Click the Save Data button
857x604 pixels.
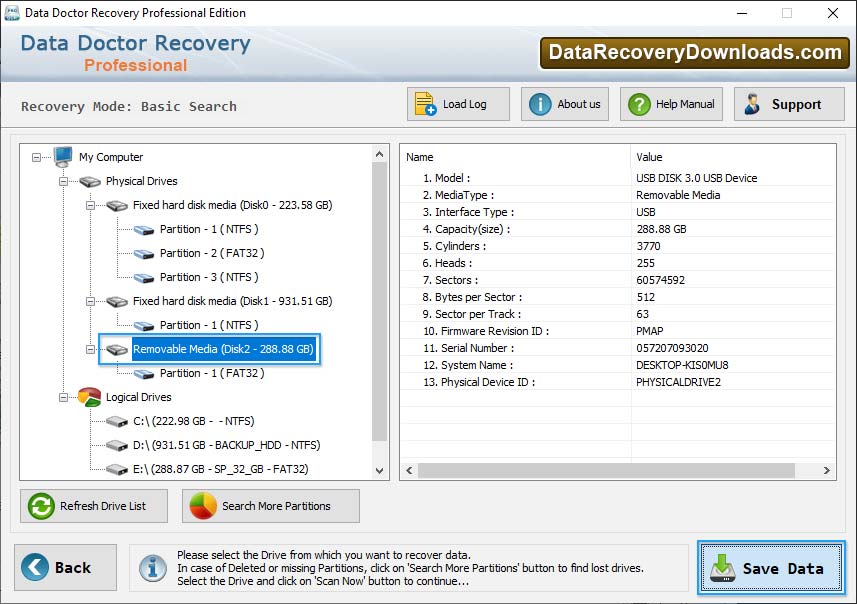pyautogui.click(x=771, y=568)
